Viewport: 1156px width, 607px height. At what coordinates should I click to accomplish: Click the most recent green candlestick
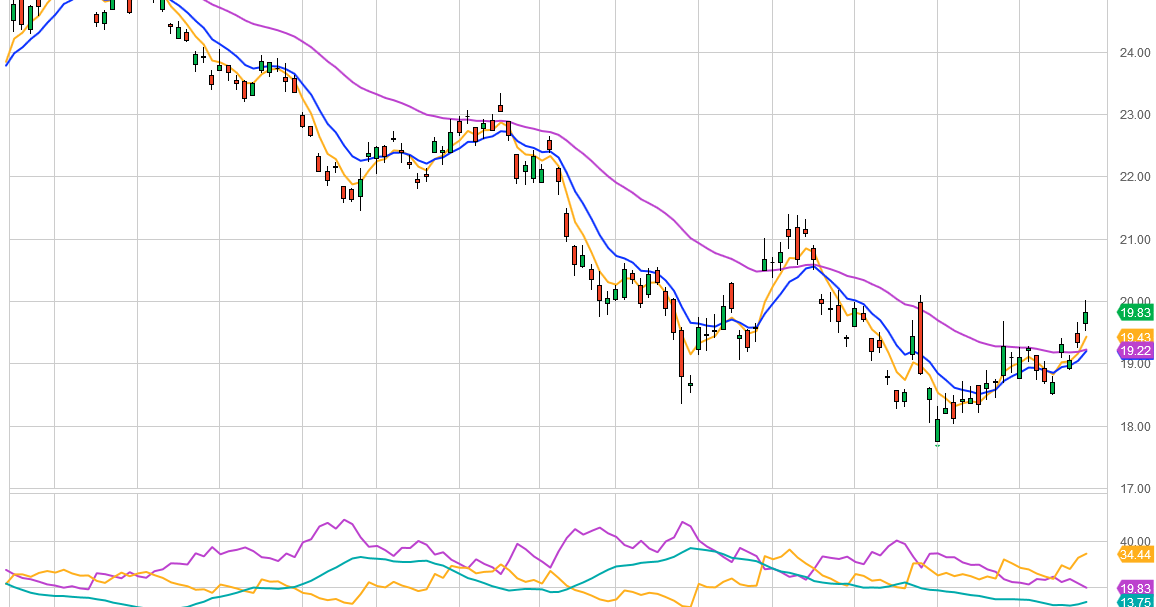(x=1085, y=315)
